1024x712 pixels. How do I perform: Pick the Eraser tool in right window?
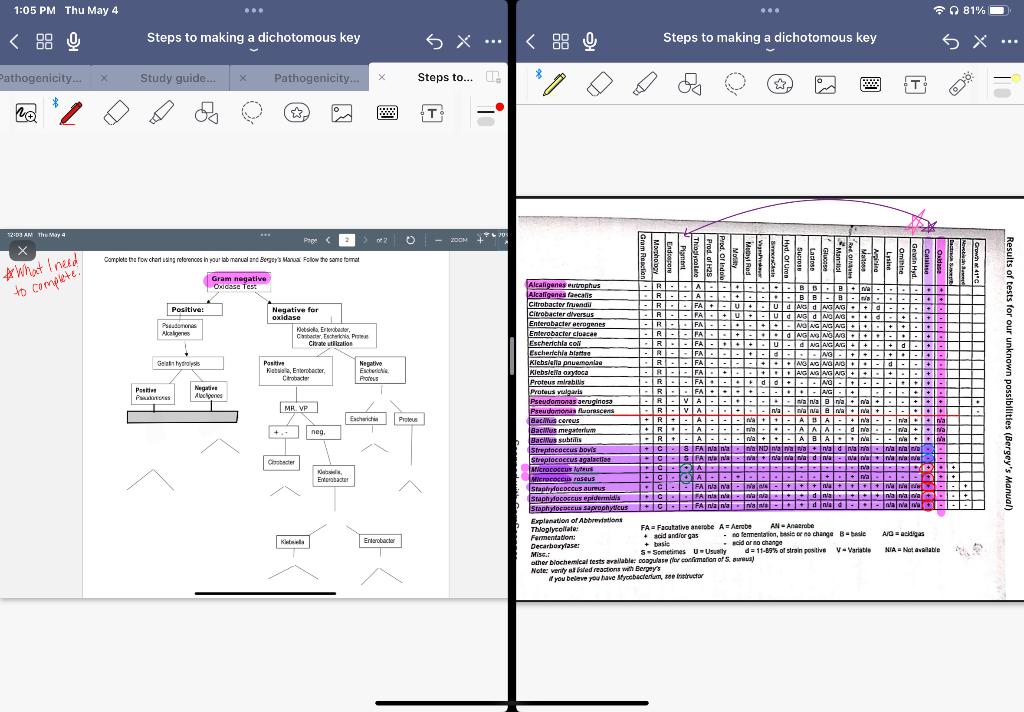600,84
